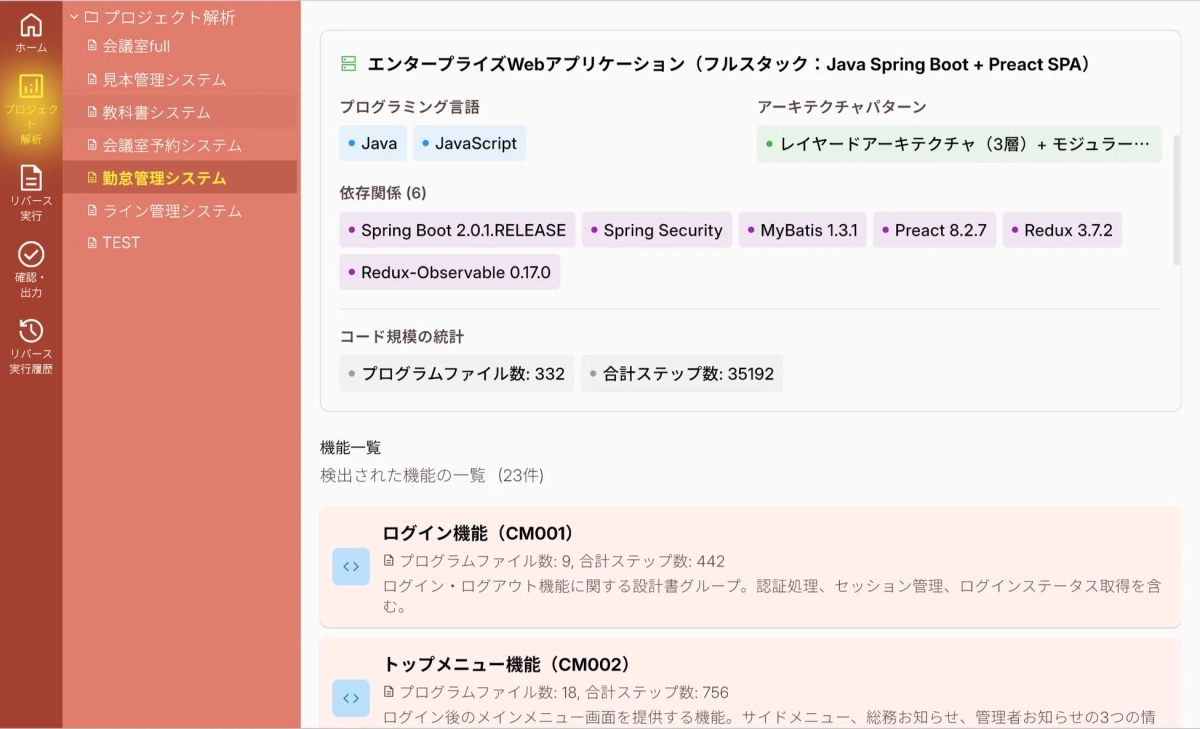Select ライン管理システム from the list
Screen dimensions: 1200x729
pyautogui.click(x=161, y=210)
